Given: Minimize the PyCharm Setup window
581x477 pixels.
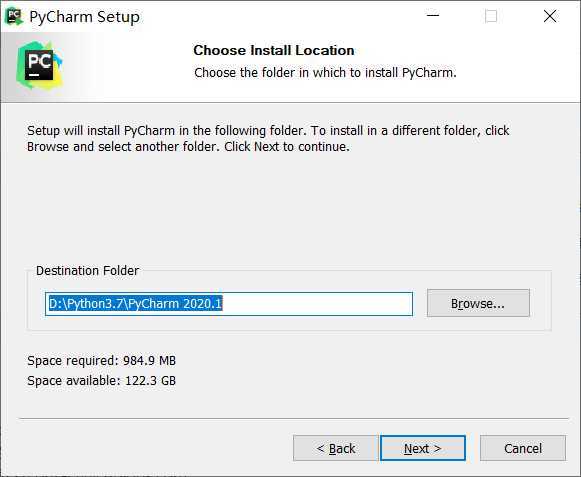Looking at the screenshot, I should (x=432, y=16).
